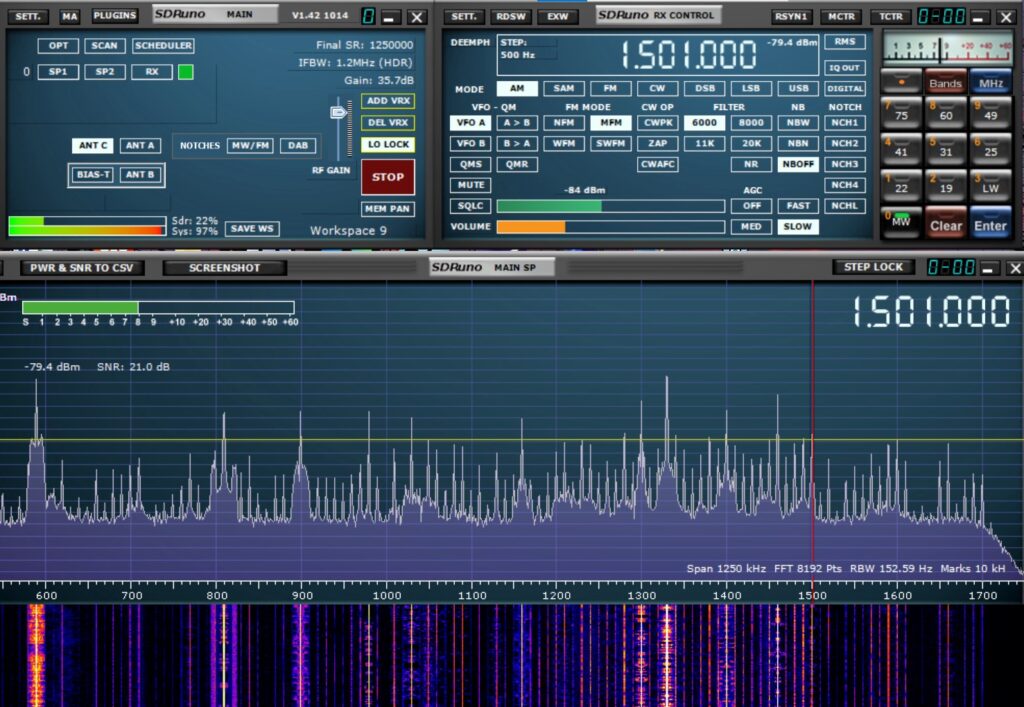Open the SCHEDULER in Main panel
1024x707 pixels.
[x=163, y=45]
